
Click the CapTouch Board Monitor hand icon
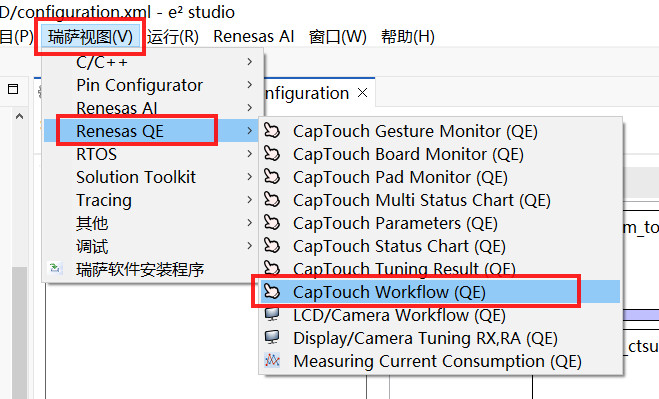click(272, 154)
